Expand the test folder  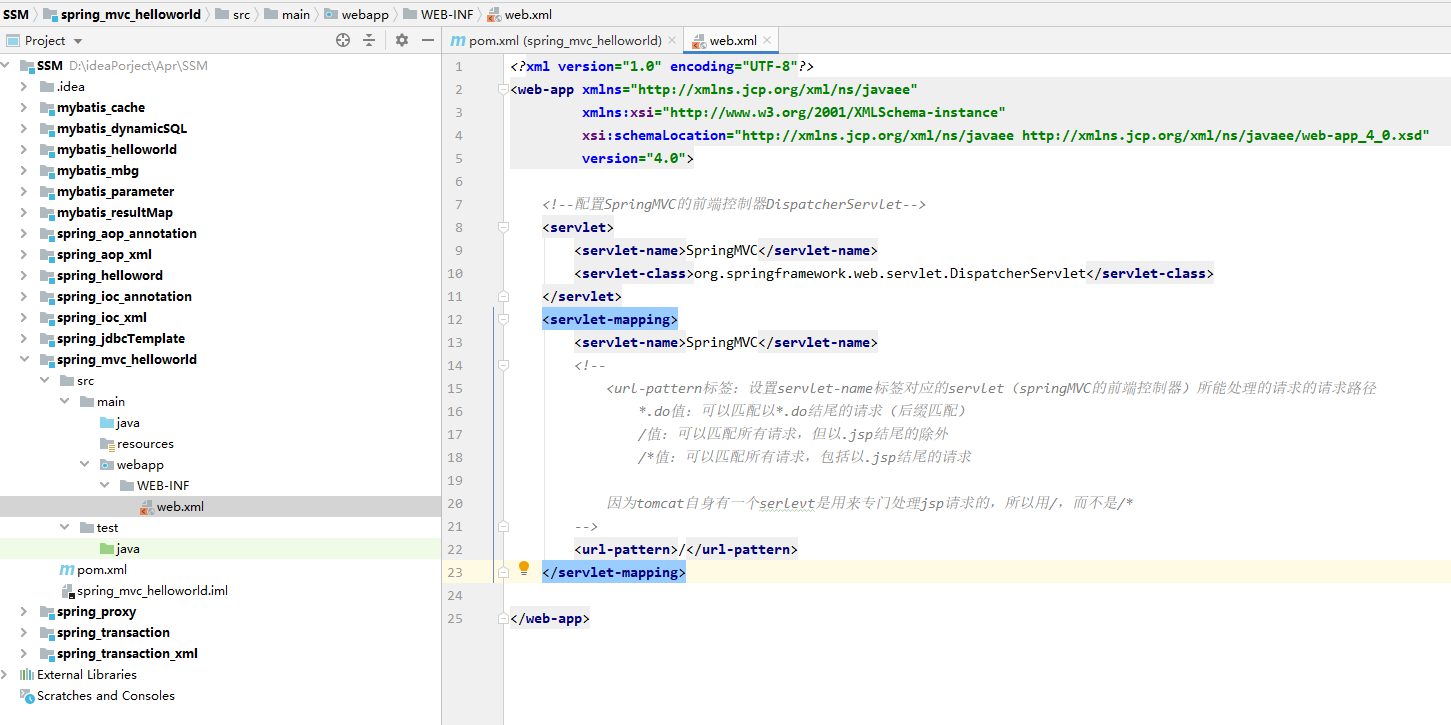click(x=64, y=528)
